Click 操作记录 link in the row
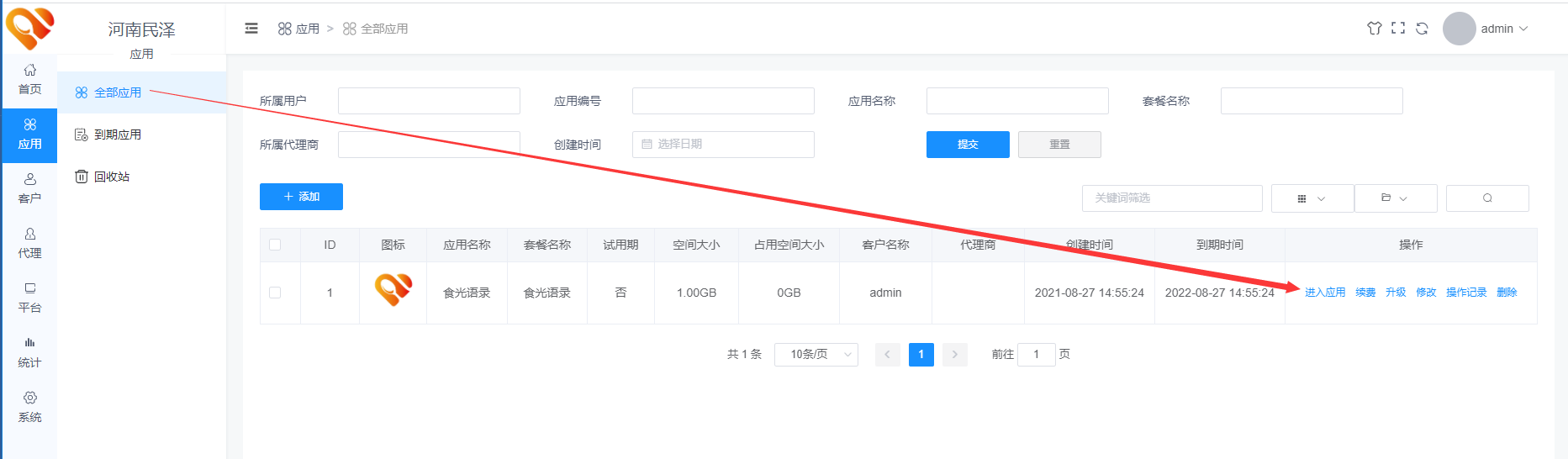Image resolution: width=1568 pixels, height=459 pixels. tap(1466, 293)
